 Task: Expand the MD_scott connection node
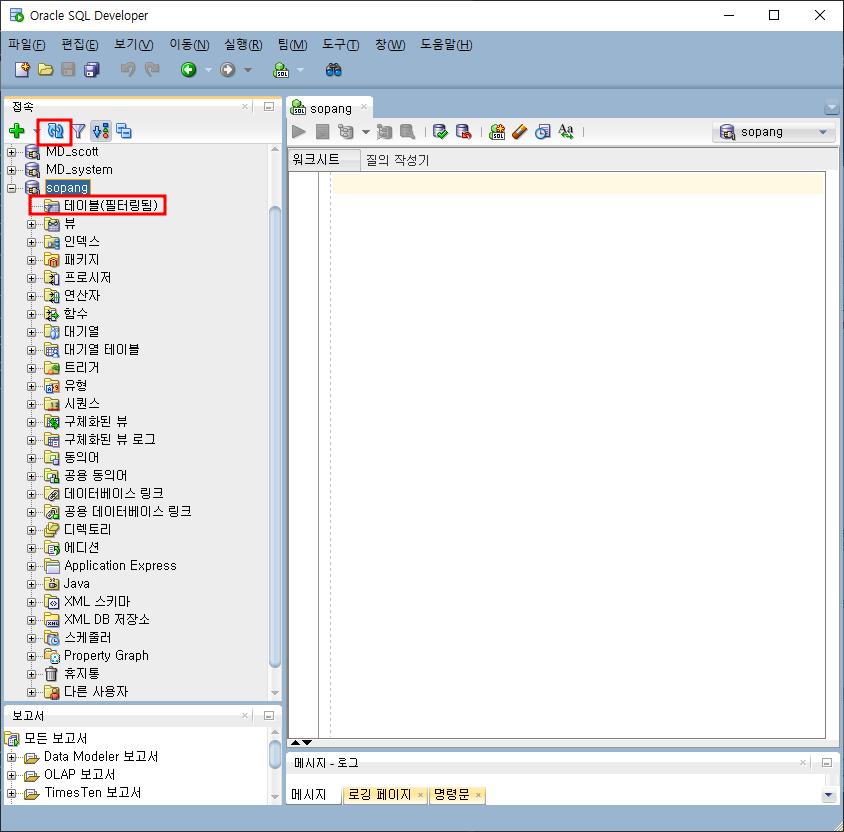11,152
